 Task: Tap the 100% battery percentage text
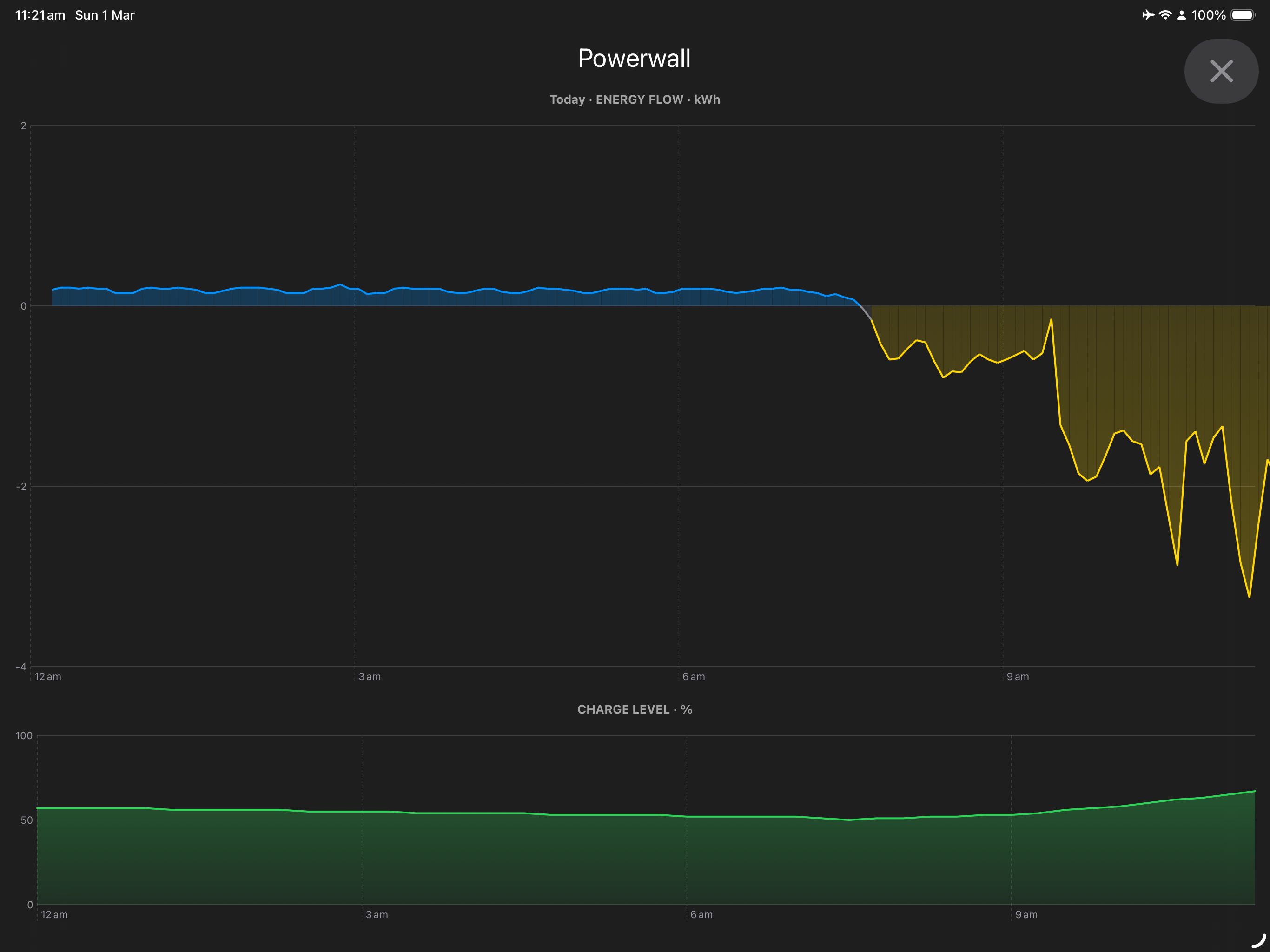pyautogui.click(x=1209, y=15)
